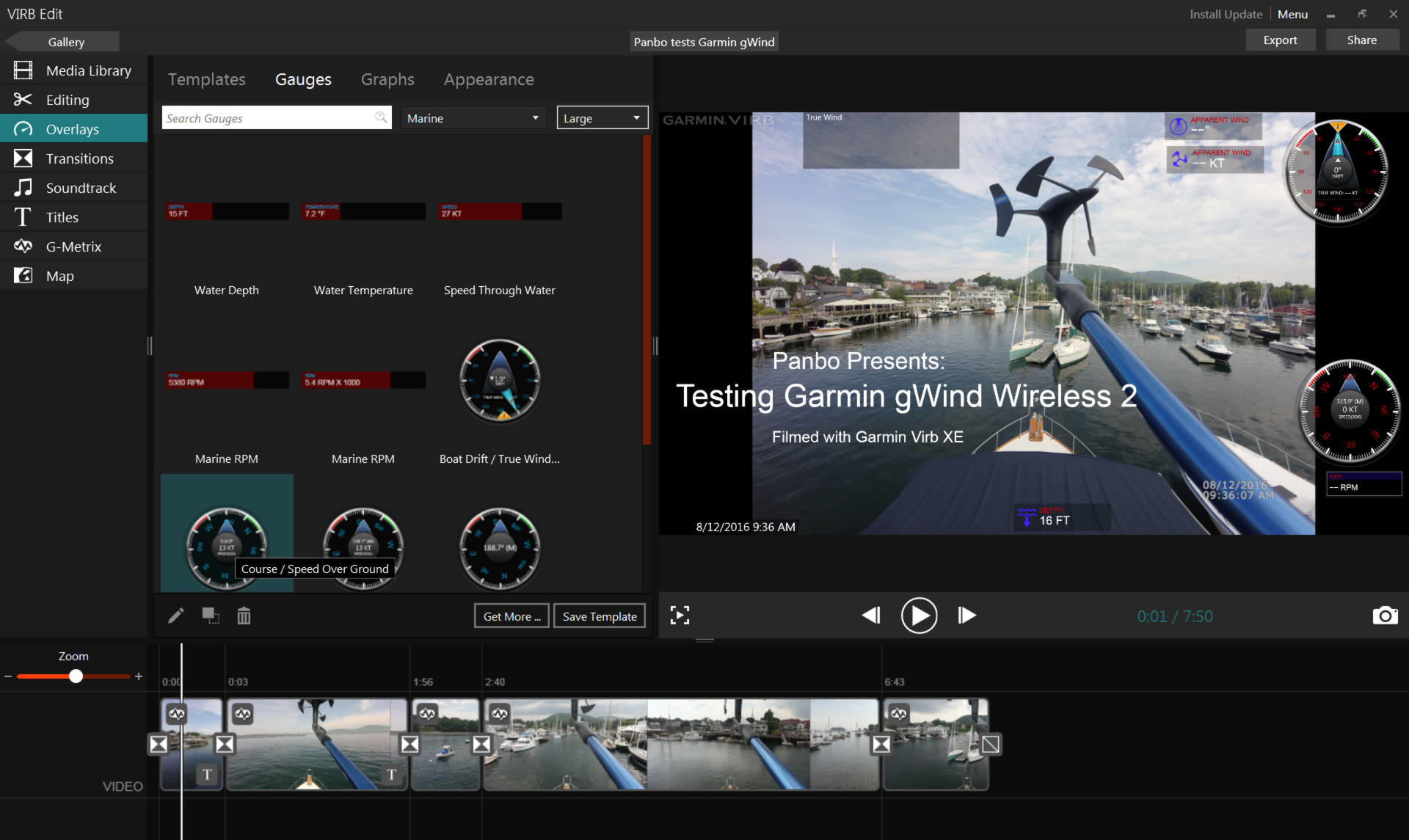
Task: Select the RPM overlay in preview
Action: point(1364,484)
